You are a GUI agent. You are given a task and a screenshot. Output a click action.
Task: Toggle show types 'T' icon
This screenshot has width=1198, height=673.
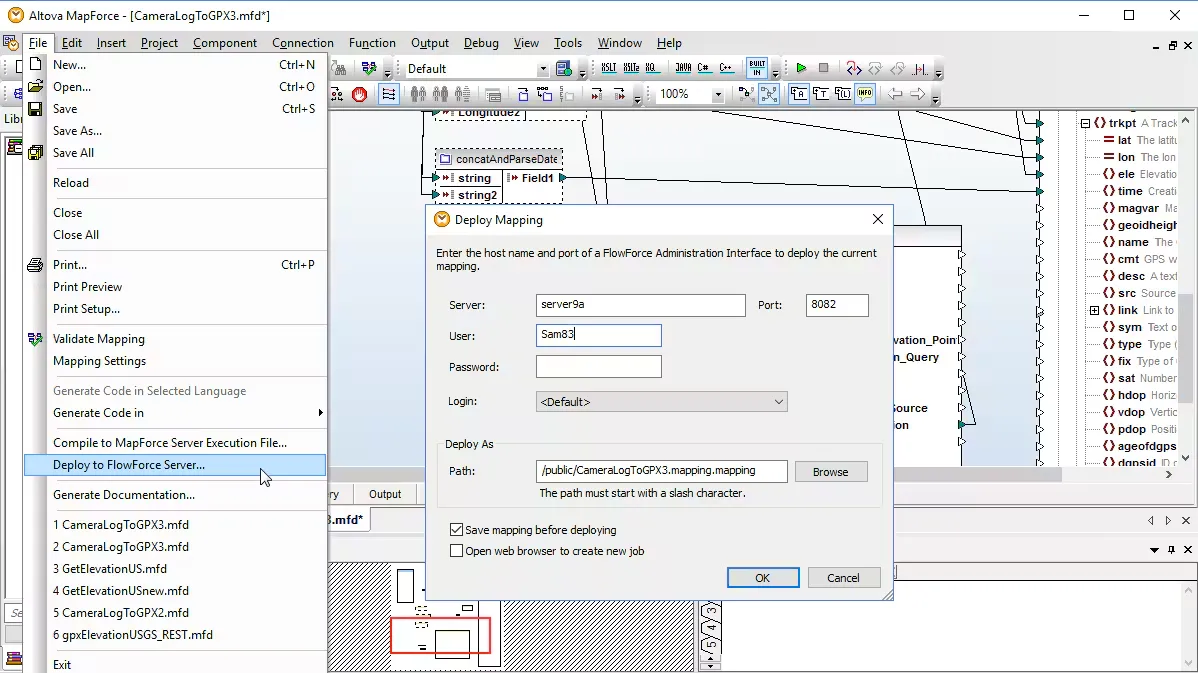point(821,94)
